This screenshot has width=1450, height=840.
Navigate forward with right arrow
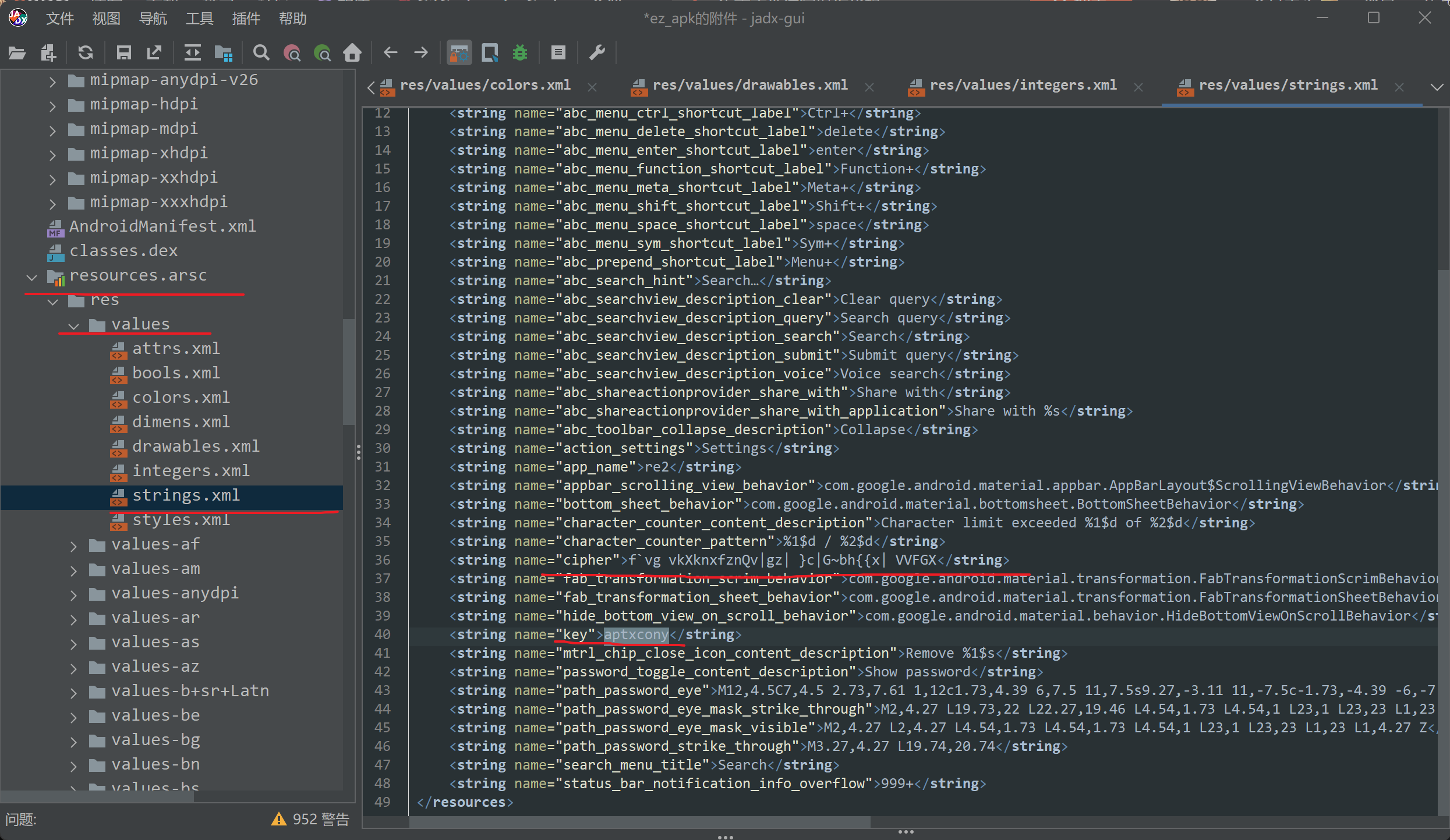pos(420,53)
